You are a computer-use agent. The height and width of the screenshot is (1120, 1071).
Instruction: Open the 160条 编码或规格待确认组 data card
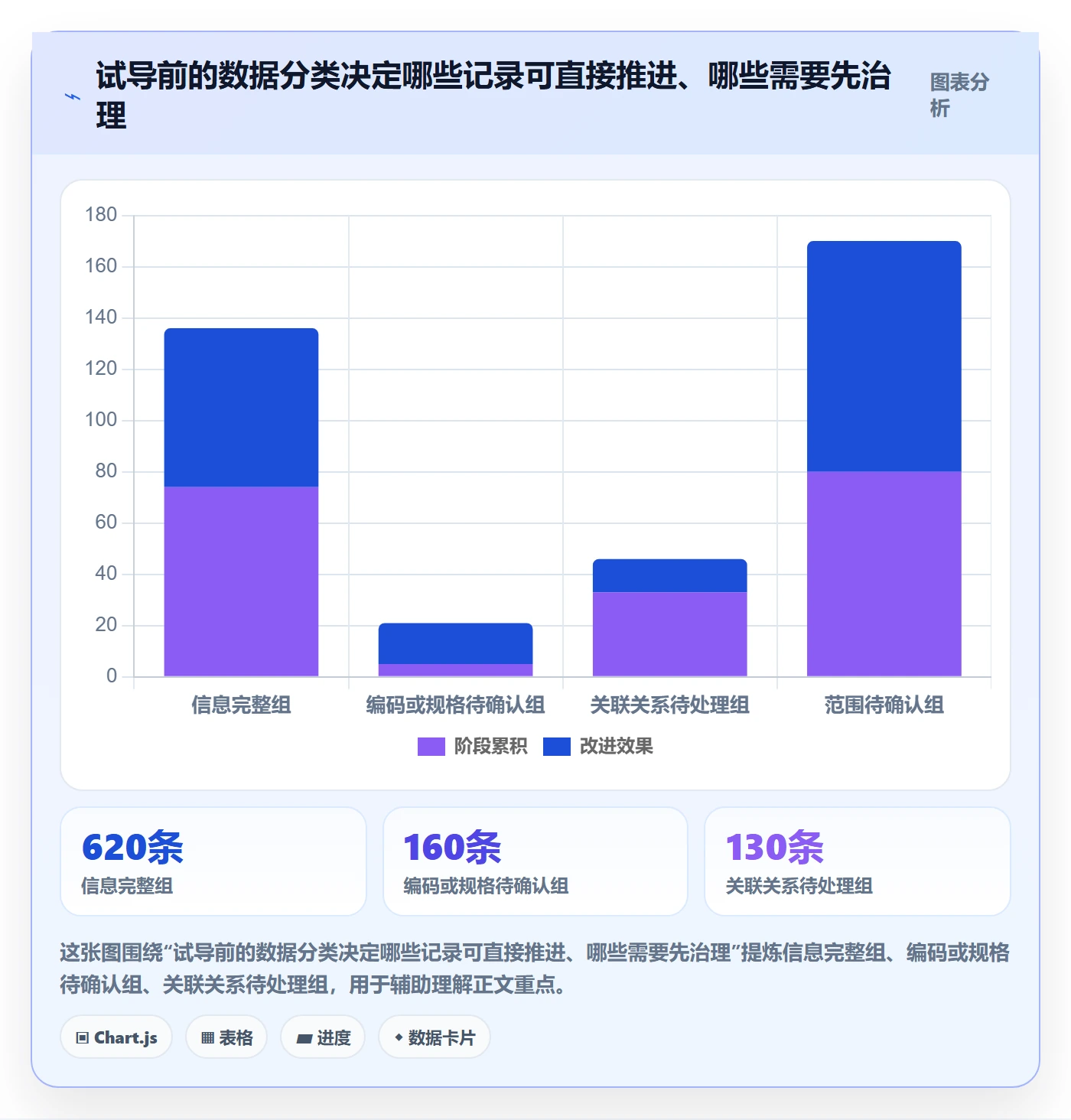coord(535,861)
